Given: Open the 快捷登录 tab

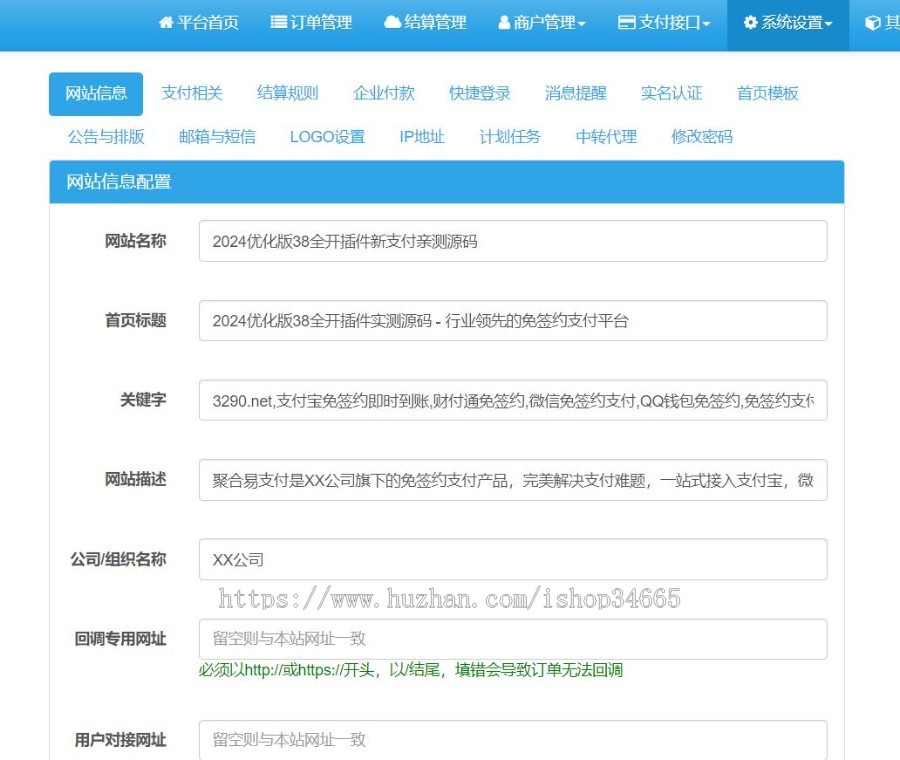Looking at the screenshot, I should [x=479, y=94].
